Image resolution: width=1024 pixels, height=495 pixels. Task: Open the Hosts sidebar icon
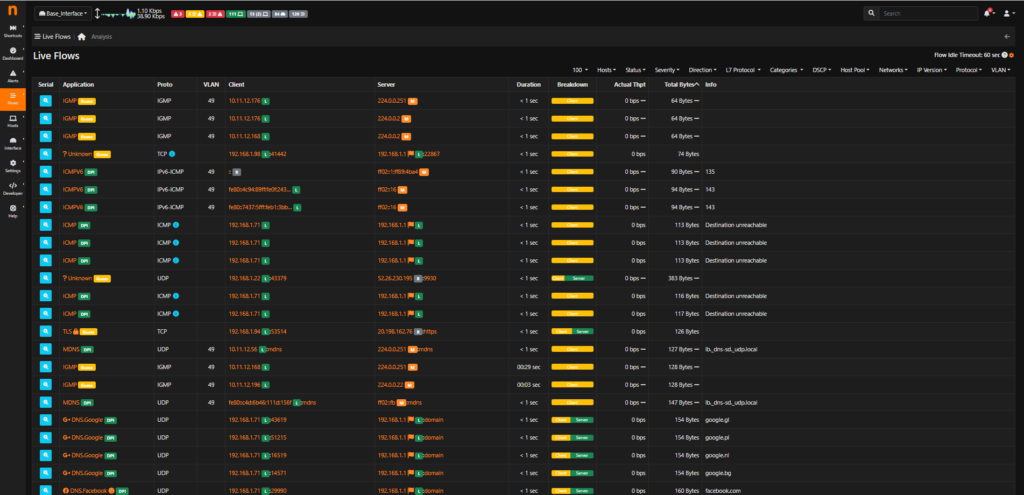[13, 122]
